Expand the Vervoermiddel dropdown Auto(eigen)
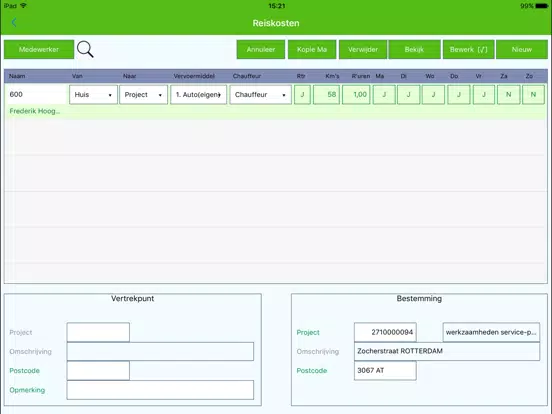 pos(198,94)
